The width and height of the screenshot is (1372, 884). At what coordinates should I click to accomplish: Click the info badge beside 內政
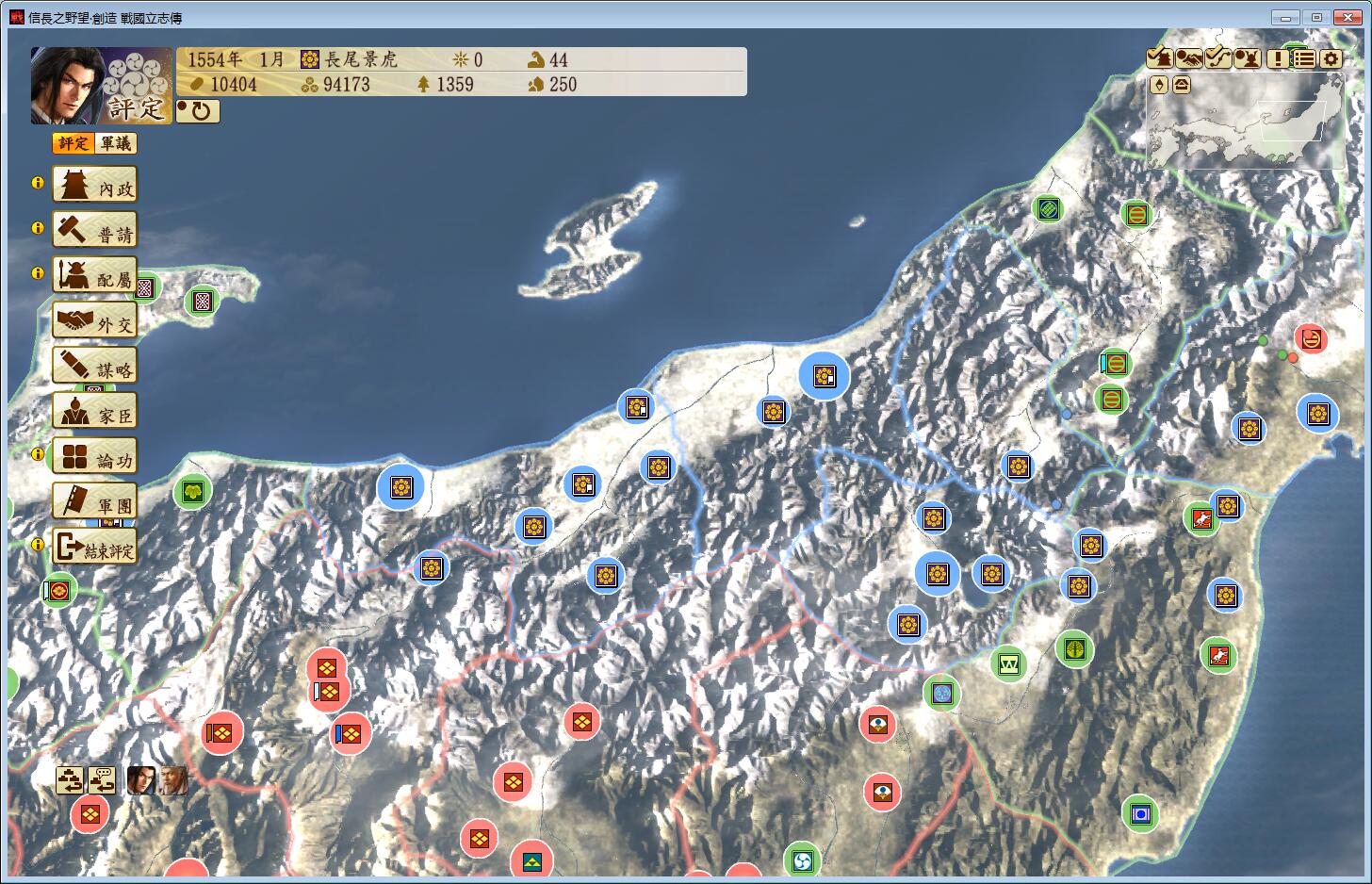(38, 183)
